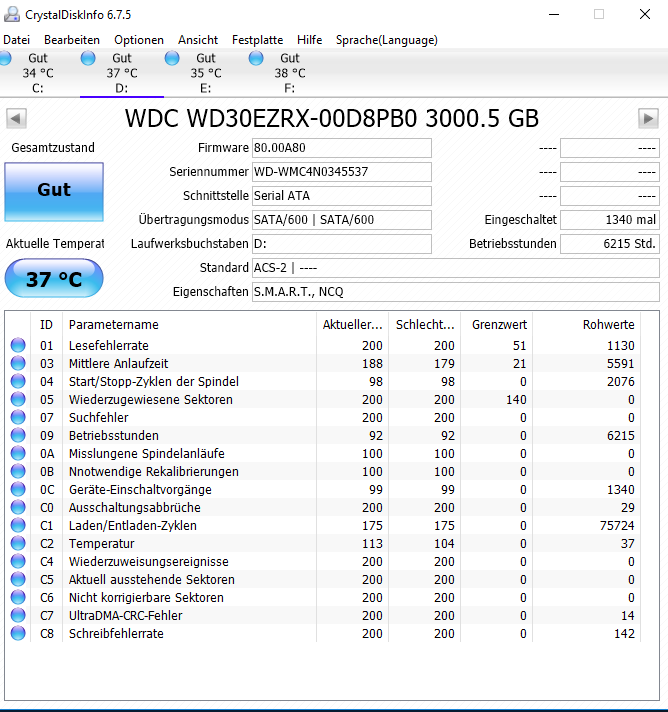Click the ID column header
This screenshot has width=668, height=712.
click(x=46, y=325)
